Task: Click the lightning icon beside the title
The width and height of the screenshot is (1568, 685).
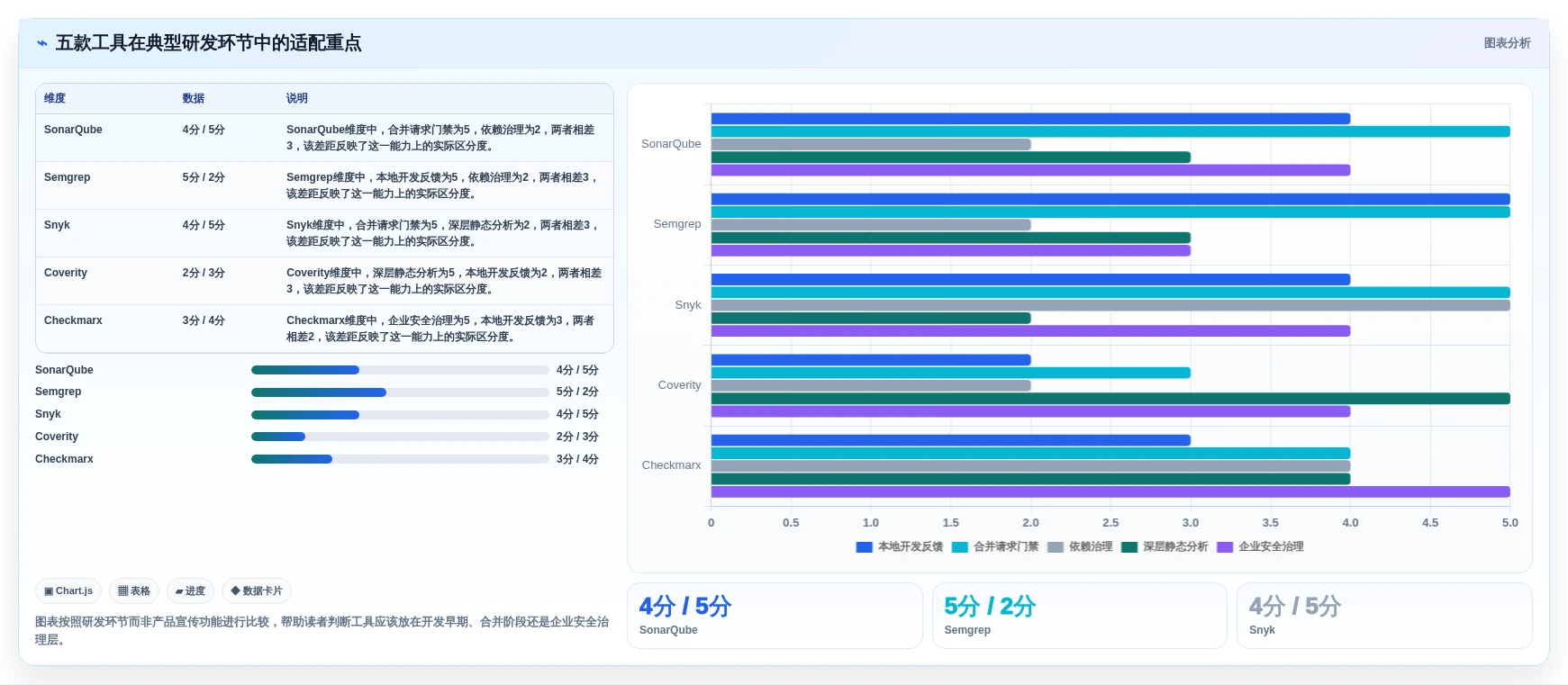Action: 42,43
